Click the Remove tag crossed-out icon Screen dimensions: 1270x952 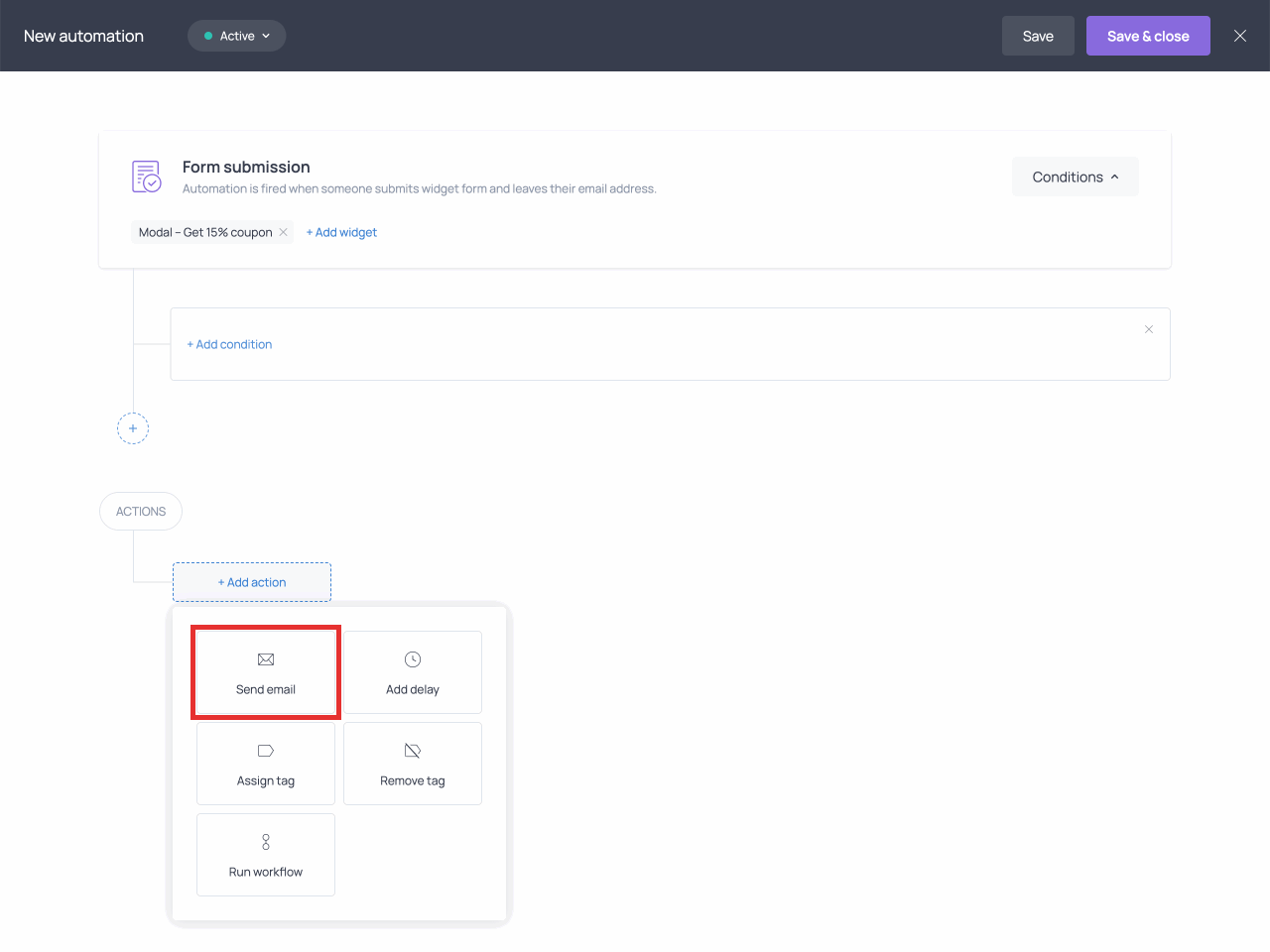[x=413, y=751]
